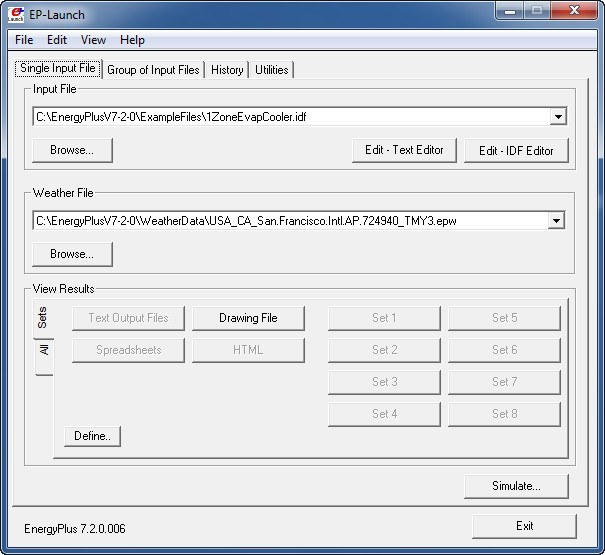
Task: Close the EP-Launch window
Action: (x=575, y=10)
